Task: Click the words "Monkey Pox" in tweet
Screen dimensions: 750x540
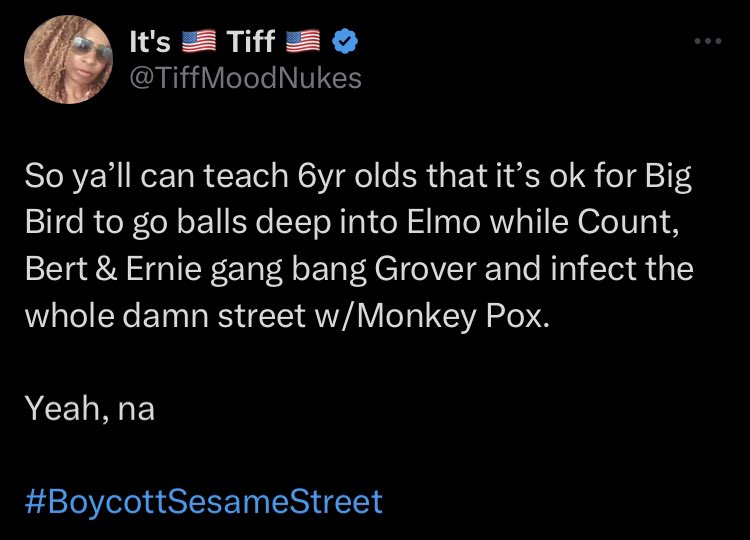Action: [x=452, y=316]
